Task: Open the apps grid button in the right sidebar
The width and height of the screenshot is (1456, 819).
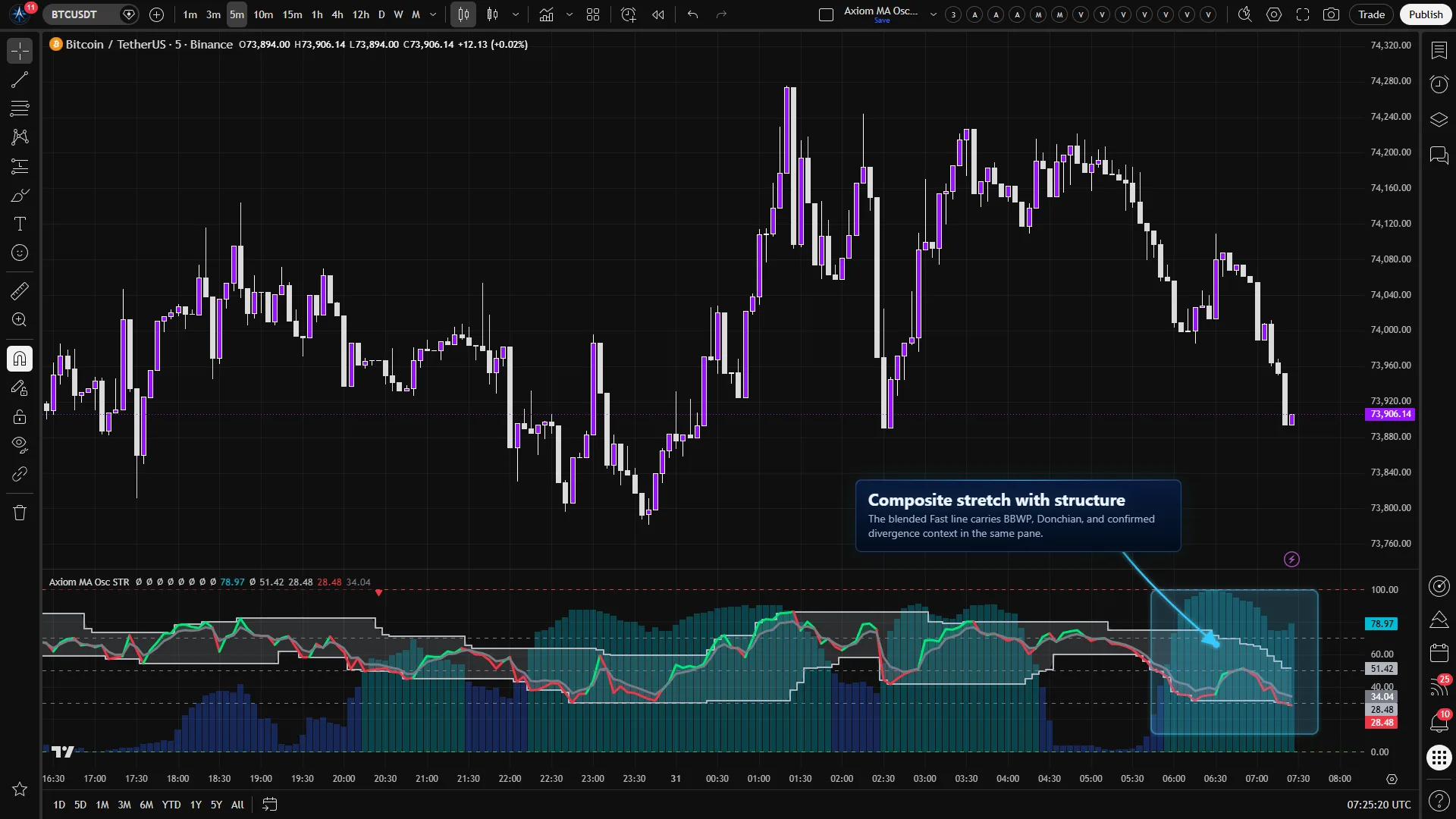Action: [1439, 758]
